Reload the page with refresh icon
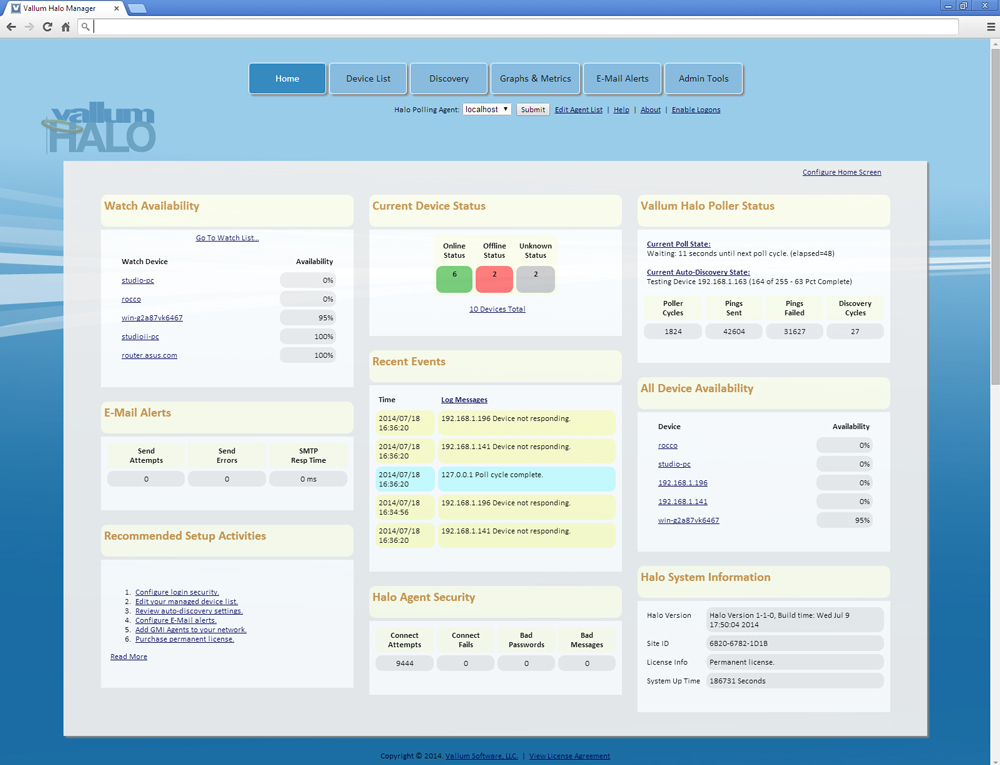Screen dimensions: 1000x765 [x=47, y=27]
